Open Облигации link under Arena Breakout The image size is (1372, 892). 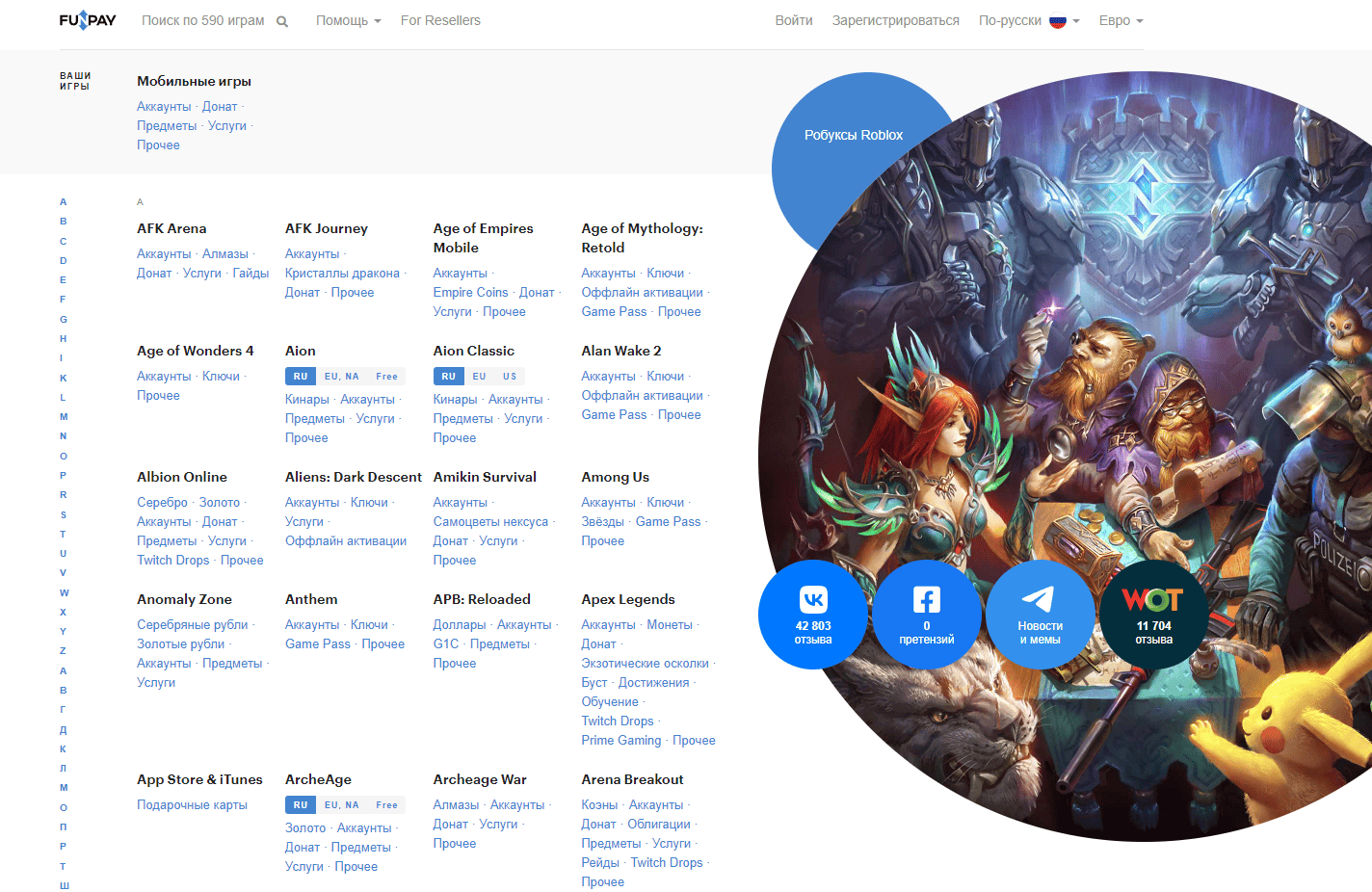(659, 825)
